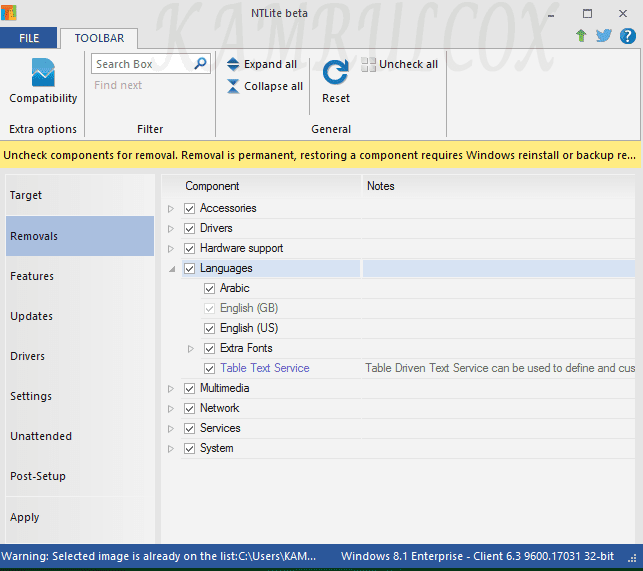Open the blue help question icon
The width and height of the screenshot is (643, 571).
coord(627,36)
